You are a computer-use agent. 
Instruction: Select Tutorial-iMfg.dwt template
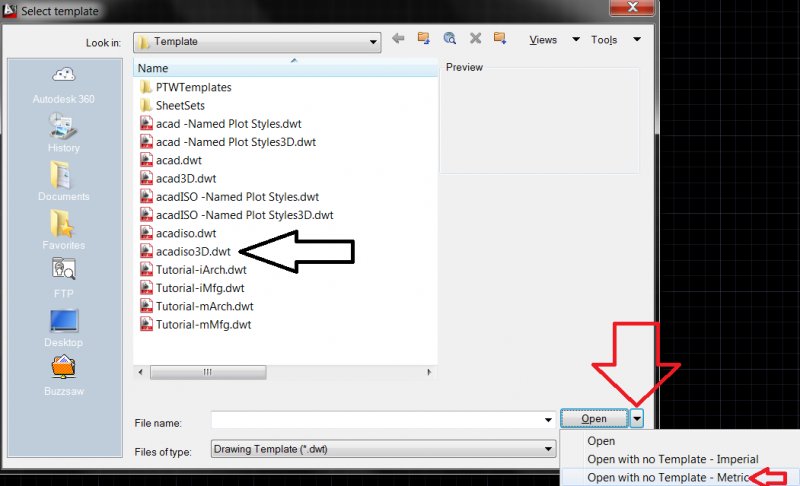(192, 288)
